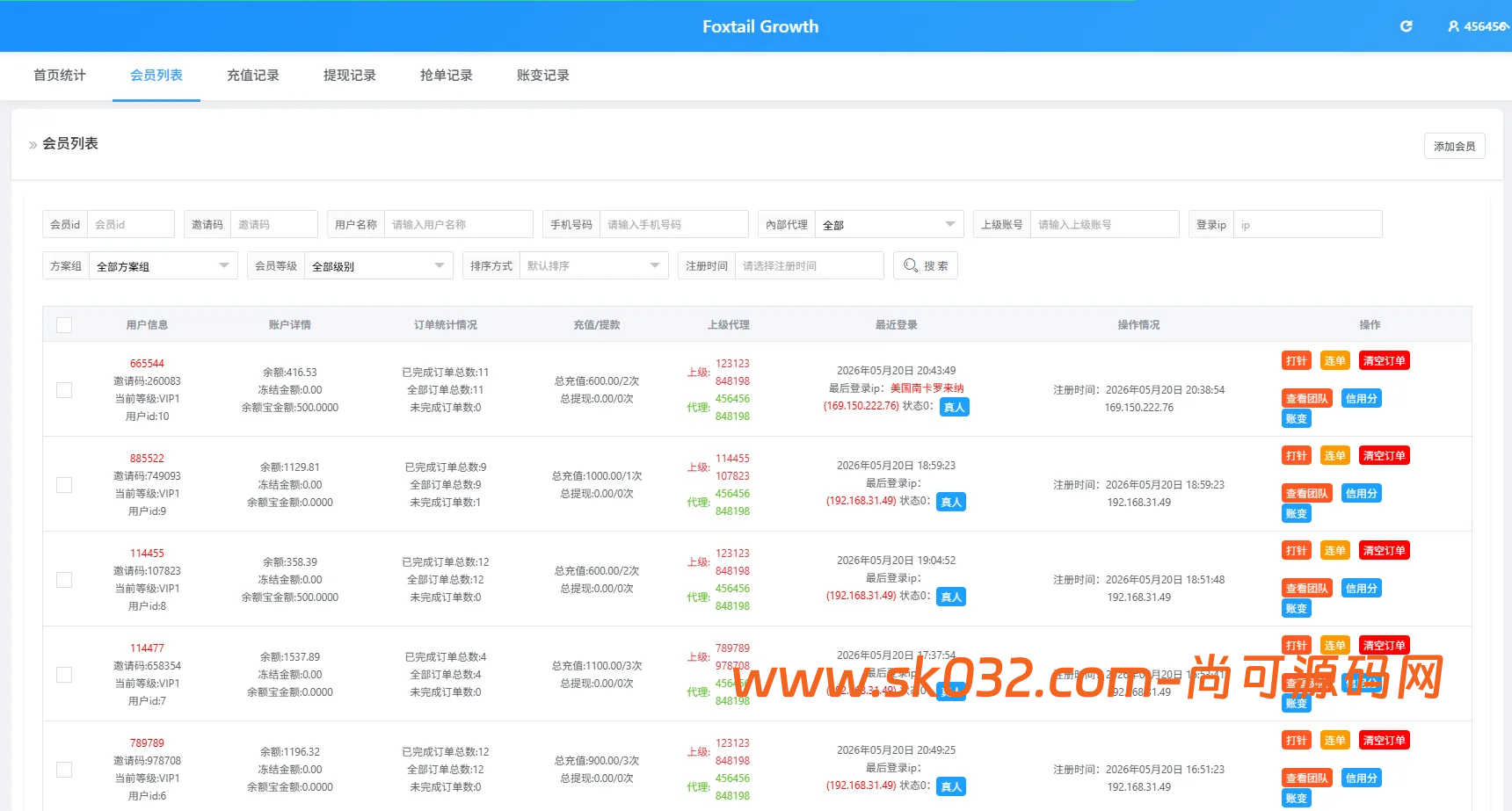Screen dimensions: 1512x811
Task: Click the search magnifier button
Action: point(926,265)
